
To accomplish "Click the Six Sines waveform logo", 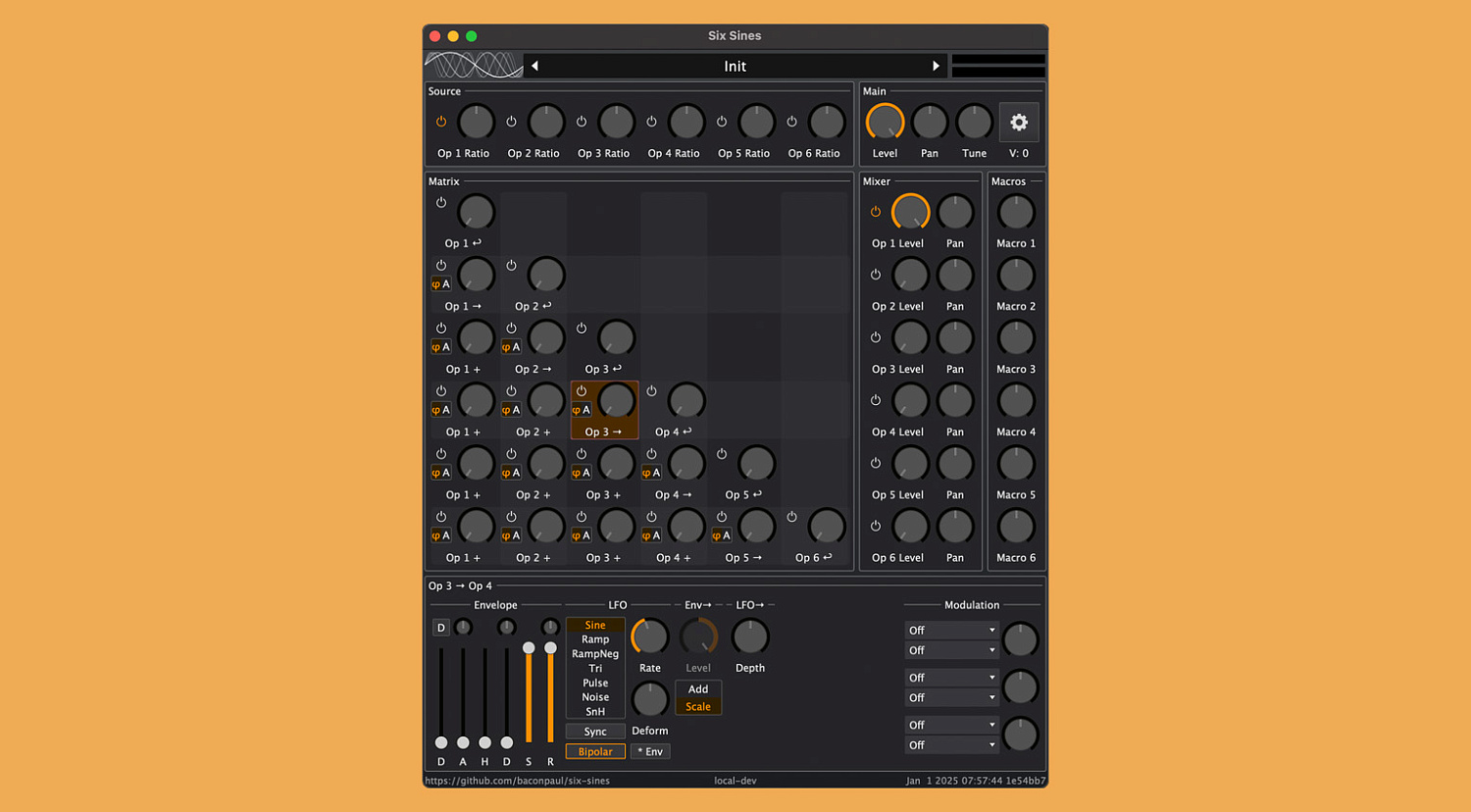I will click(474, 66).
